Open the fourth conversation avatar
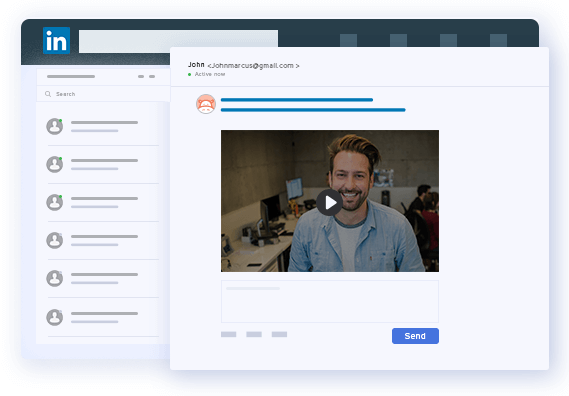Screen dimensions: 569x396 54,240
